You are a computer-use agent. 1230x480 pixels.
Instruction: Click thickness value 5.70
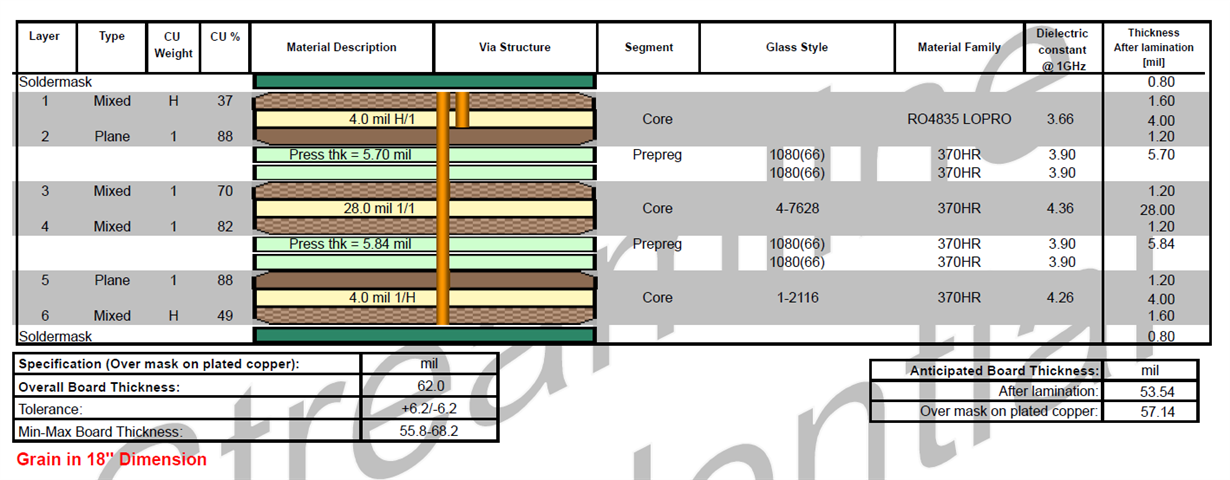pos(1161,154)
